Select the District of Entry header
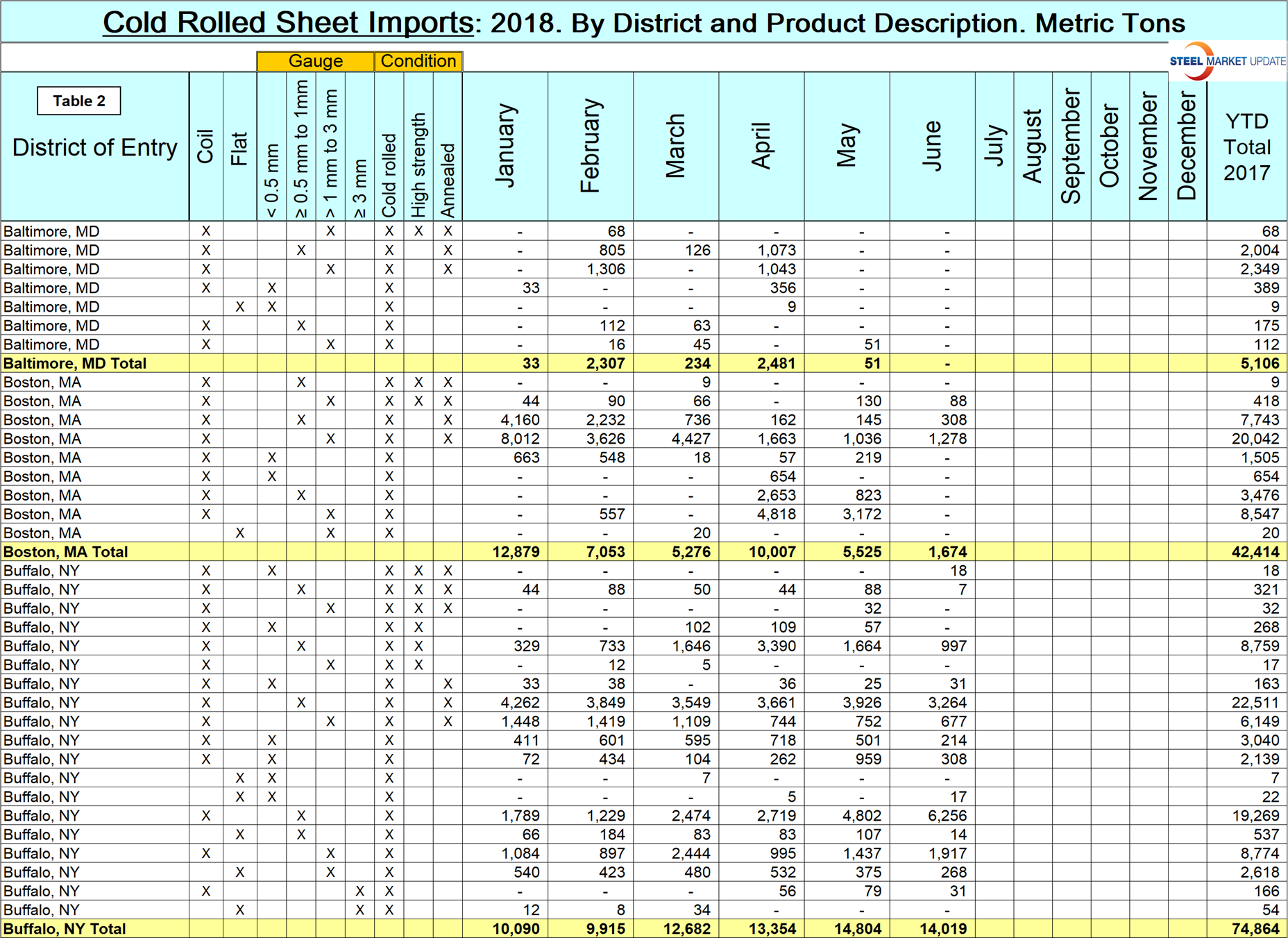1288x938 pixels. (95, 147)
